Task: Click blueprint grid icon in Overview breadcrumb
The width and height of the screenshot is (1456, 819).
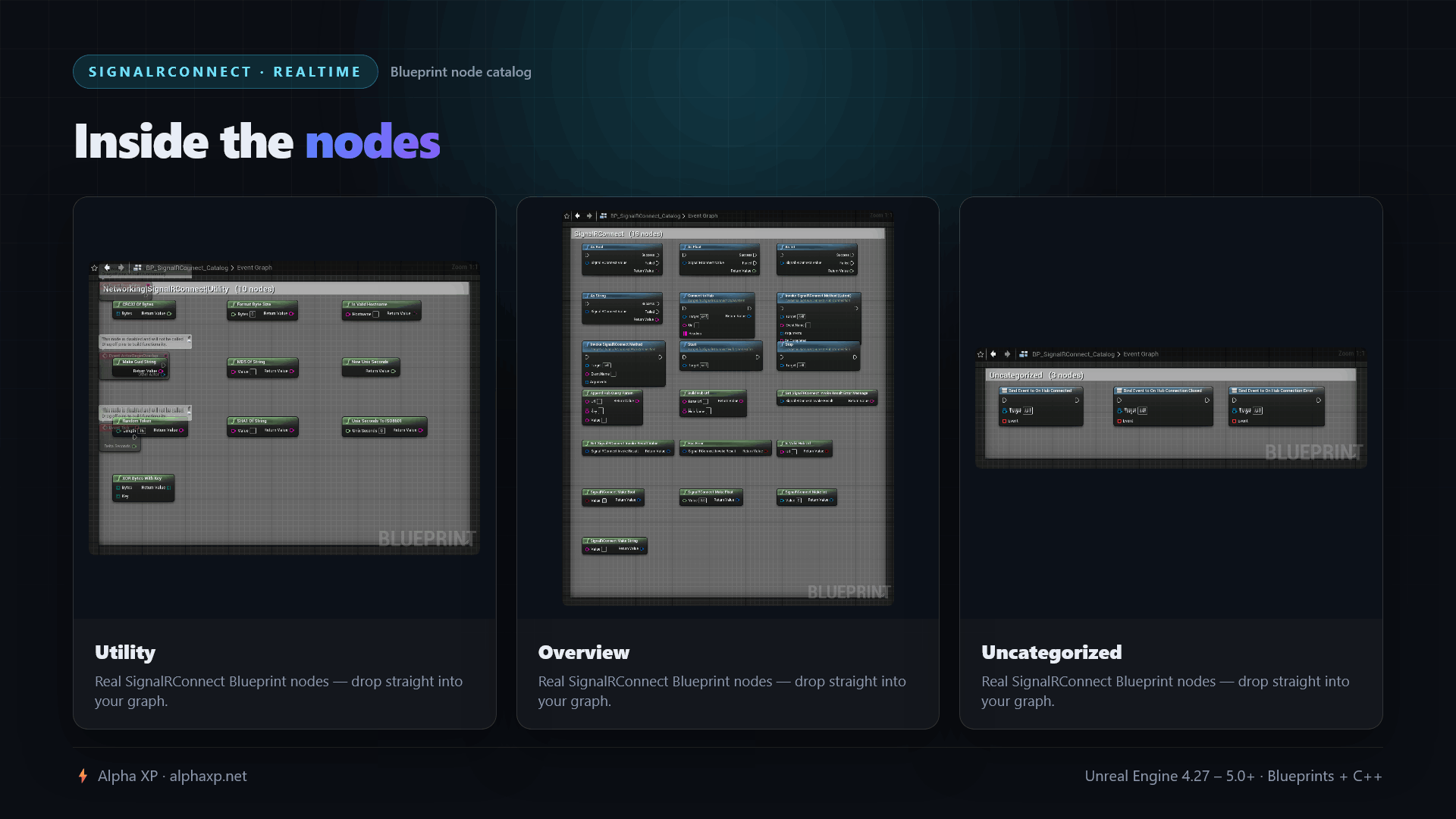Action: (603, 216)
